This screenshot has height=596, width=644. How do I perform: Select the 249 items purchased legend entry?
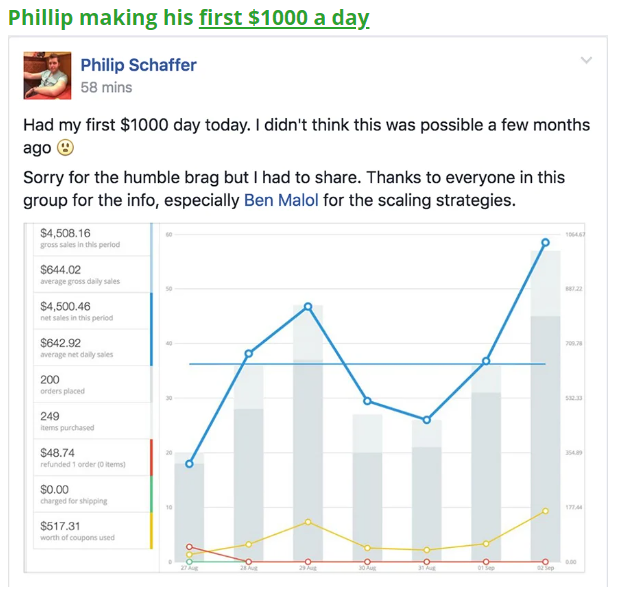(x=93, y=421)
